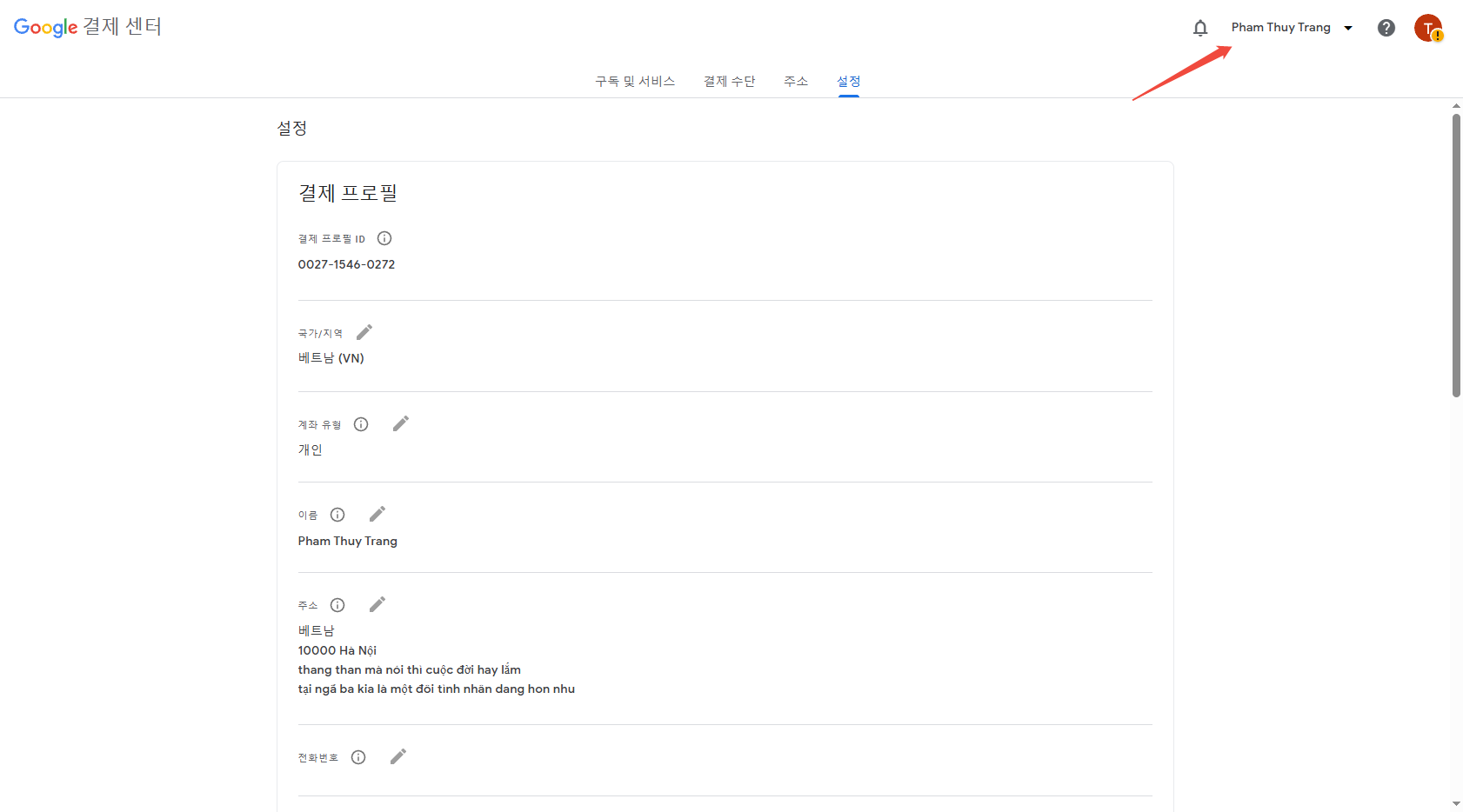Image resolution: width=1463 pixels, height=812 pixels.
Task: Click the address line starting with thang than
Action: pos(410,669)
